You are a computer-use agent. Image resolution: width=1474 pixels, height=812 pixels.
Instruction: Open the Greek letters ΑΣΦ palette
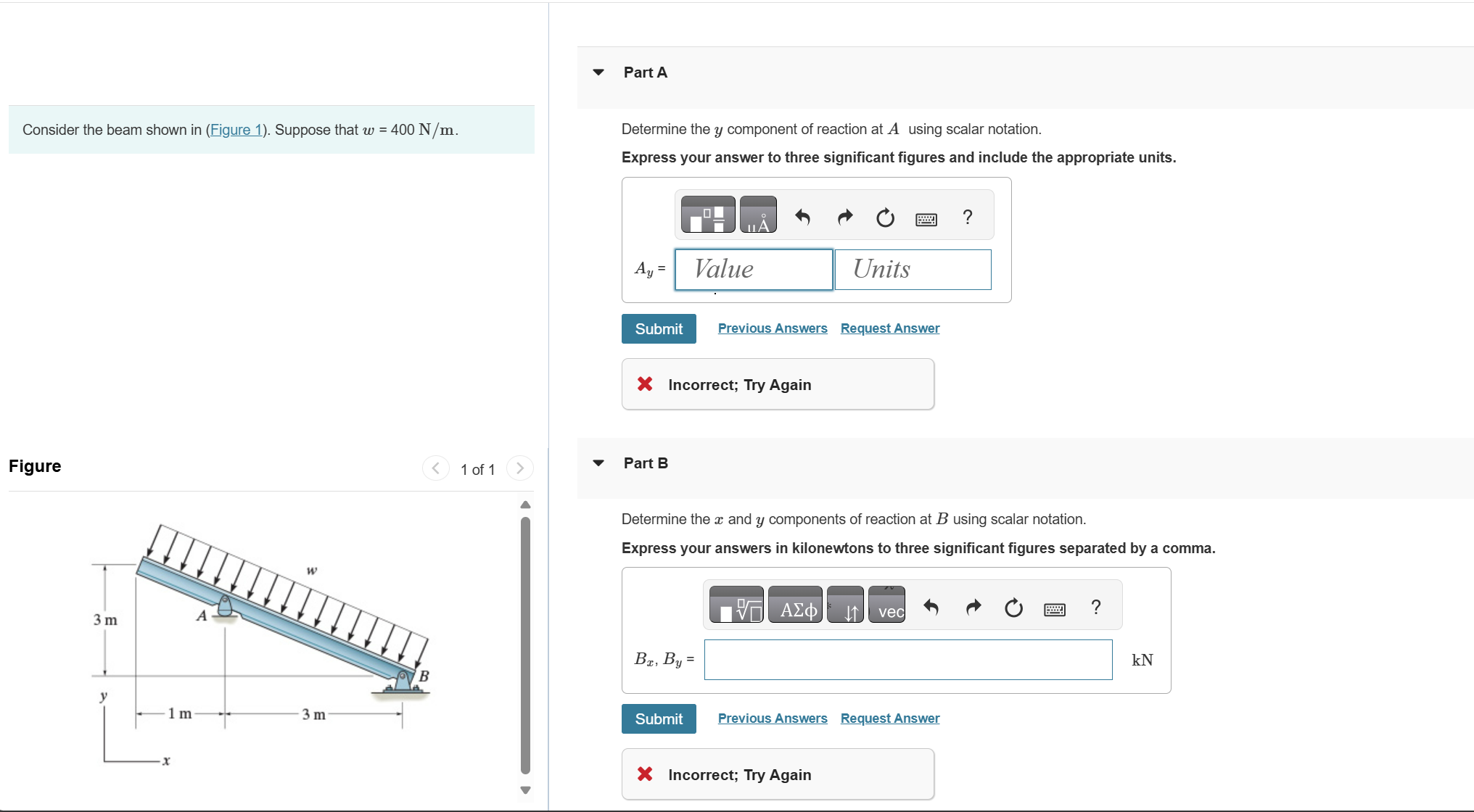pyautogui.click(x=794, y=605)
